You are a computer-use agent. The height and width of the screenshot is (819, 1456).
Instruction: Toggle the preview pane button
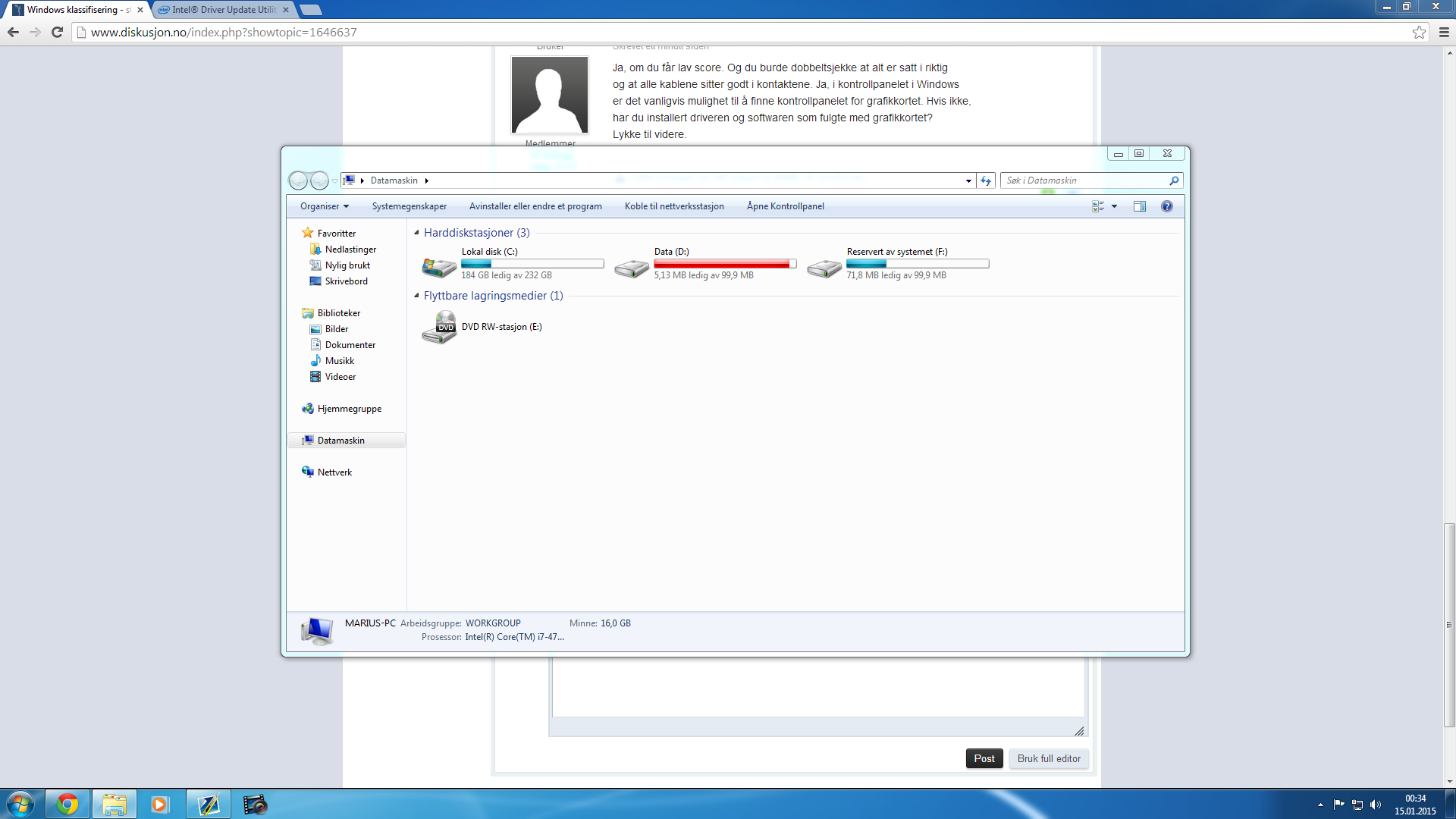1139,206
